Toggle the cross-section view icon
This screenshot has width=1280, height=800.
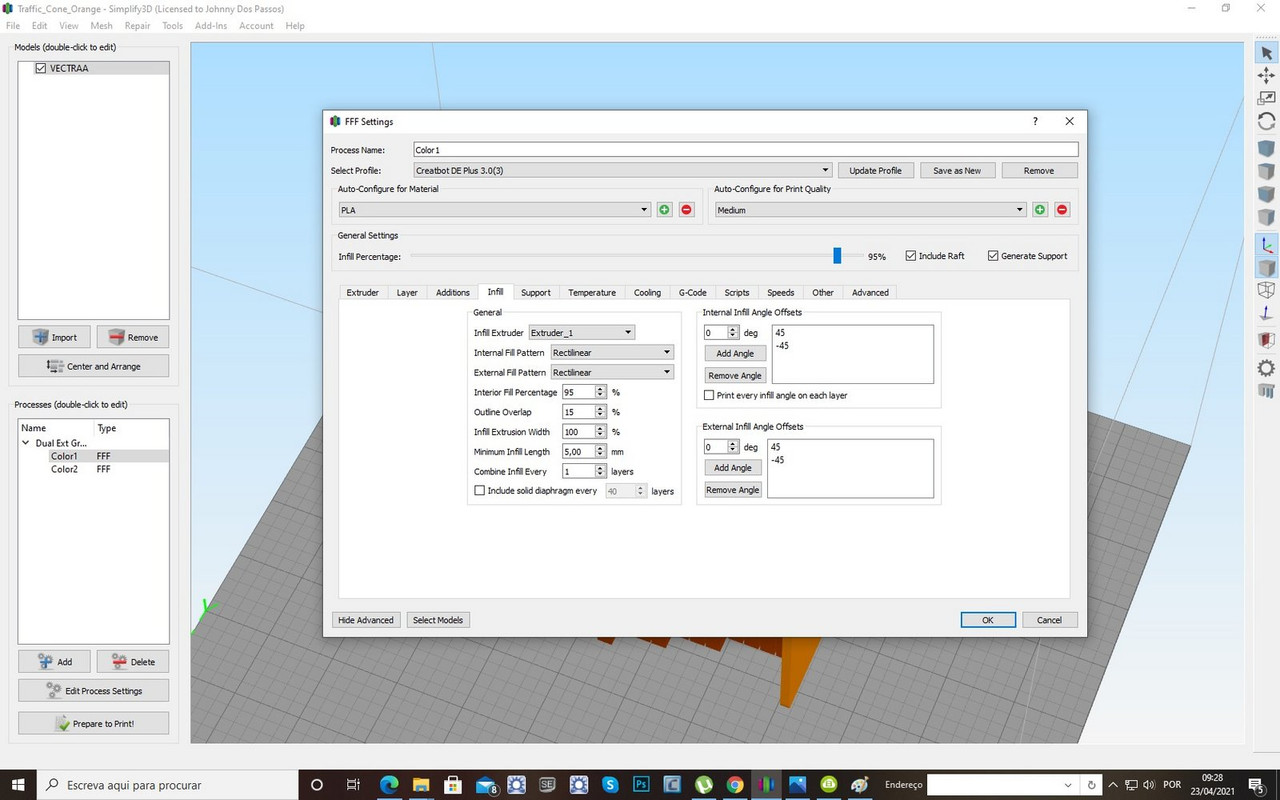[x=1266, y=341]
